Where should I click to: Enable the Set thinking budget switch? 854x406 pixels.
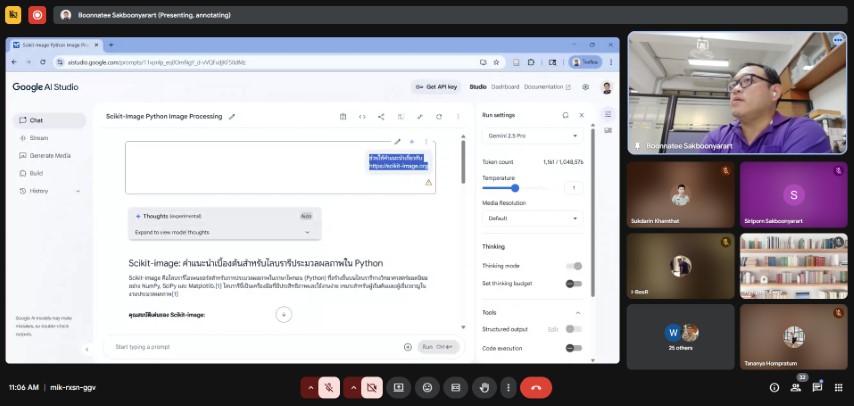point(574,283)
